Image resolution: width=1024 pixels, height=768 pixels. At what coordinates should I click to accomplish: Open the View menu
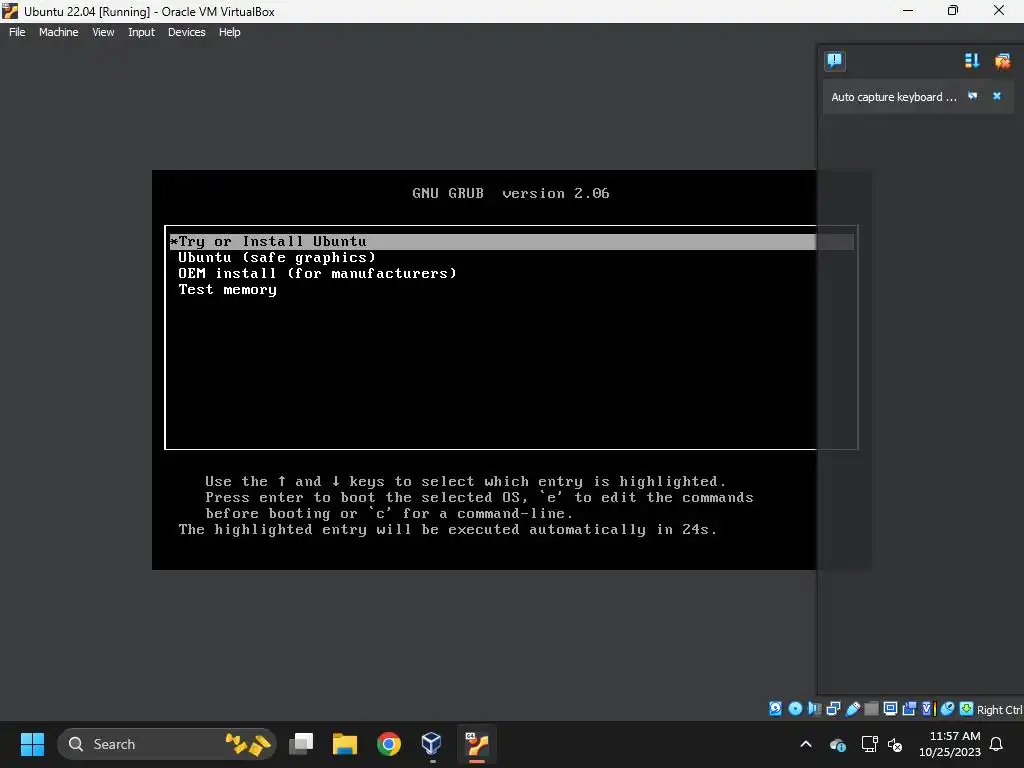coord(103,32)
